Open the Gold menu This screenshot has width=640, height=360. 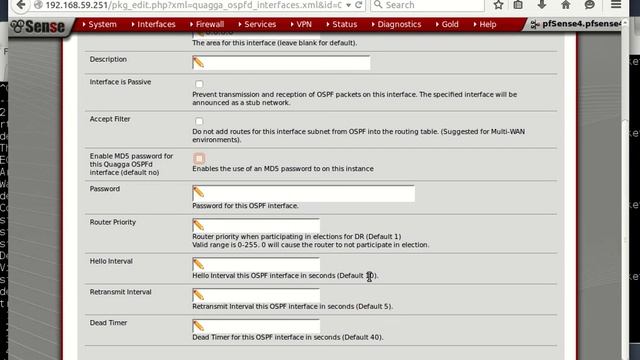(x=447, y=24)
